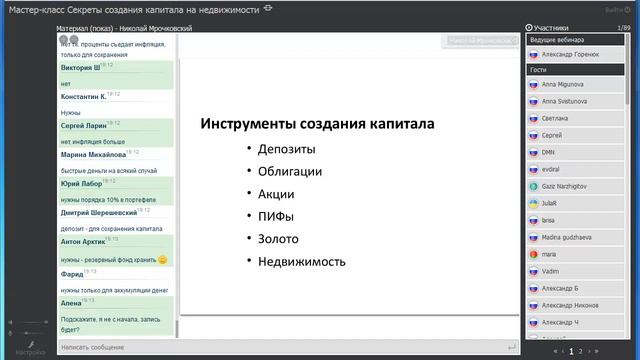Click the Выйти exit button

[618, 10]
